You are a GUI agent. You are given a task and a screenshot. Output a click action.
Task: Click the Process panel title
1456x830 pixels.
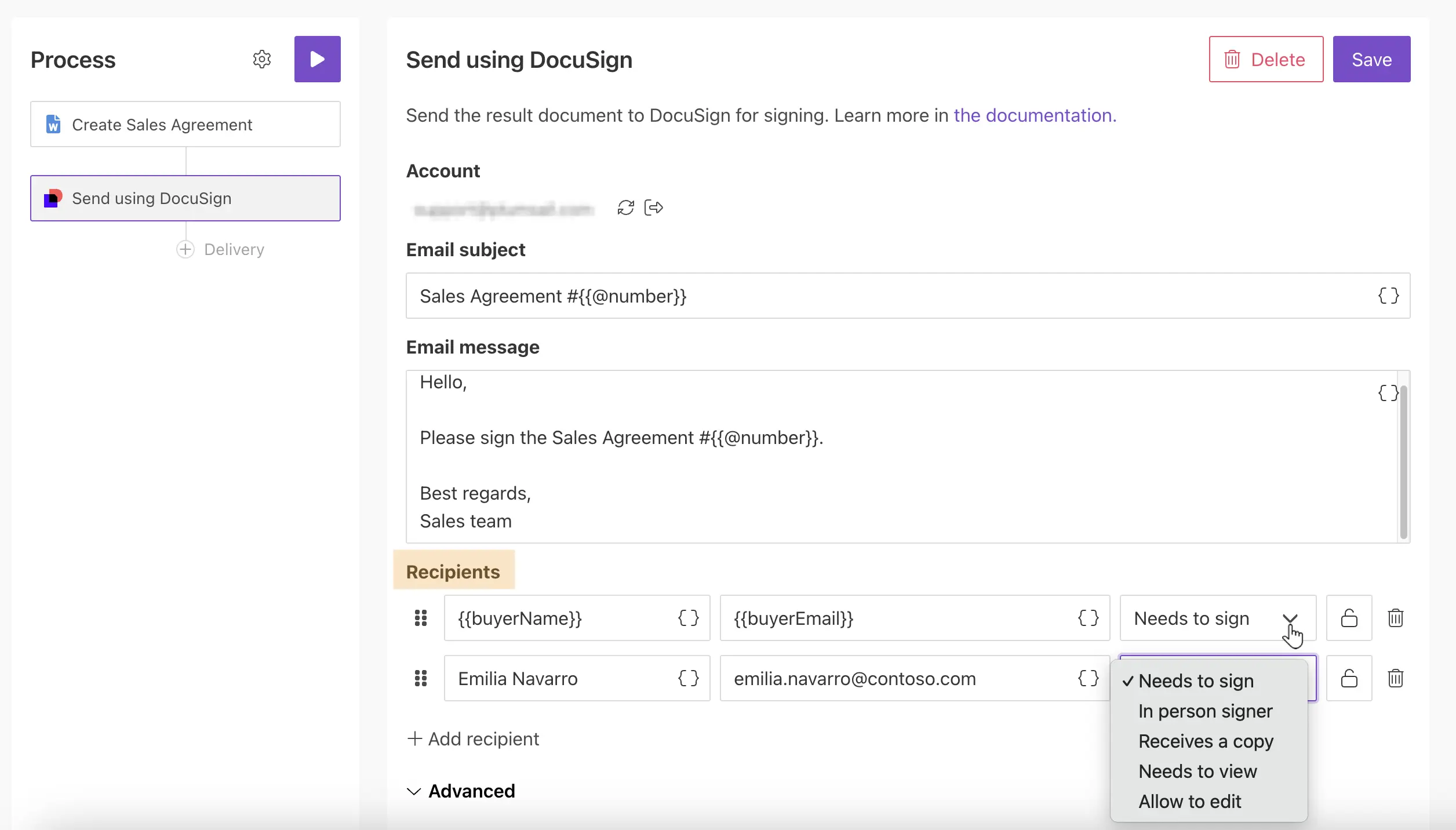pos(73,60)
